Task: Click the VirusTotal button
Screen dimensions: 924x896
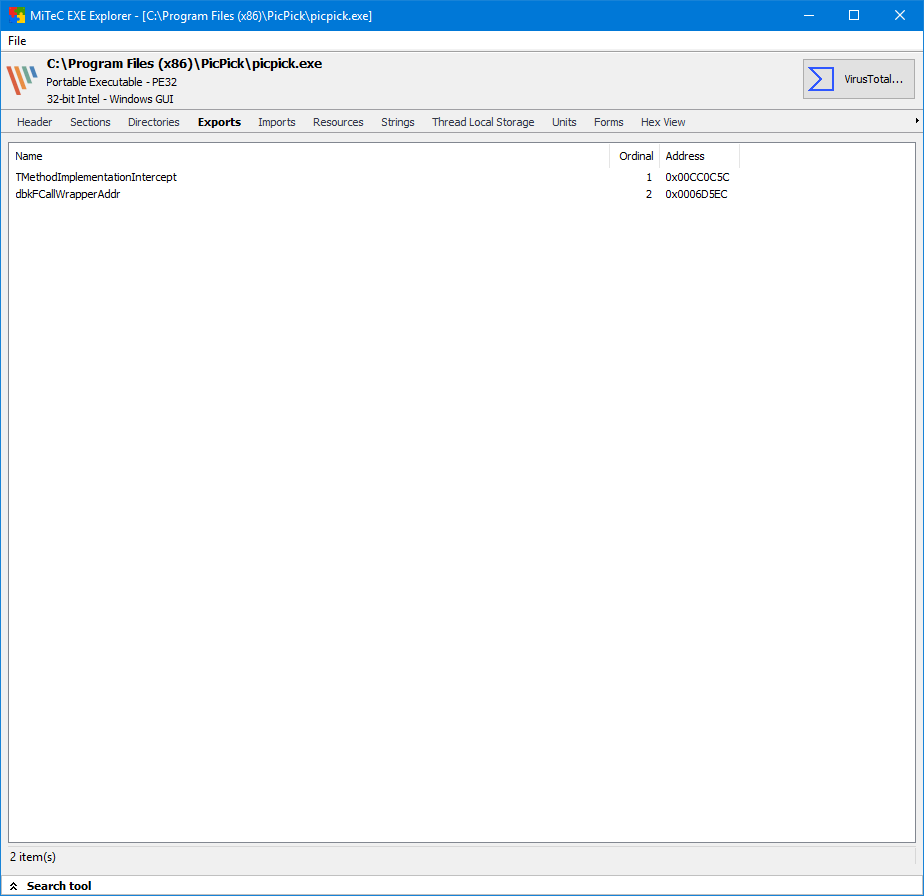Action: tap(859, 79)
